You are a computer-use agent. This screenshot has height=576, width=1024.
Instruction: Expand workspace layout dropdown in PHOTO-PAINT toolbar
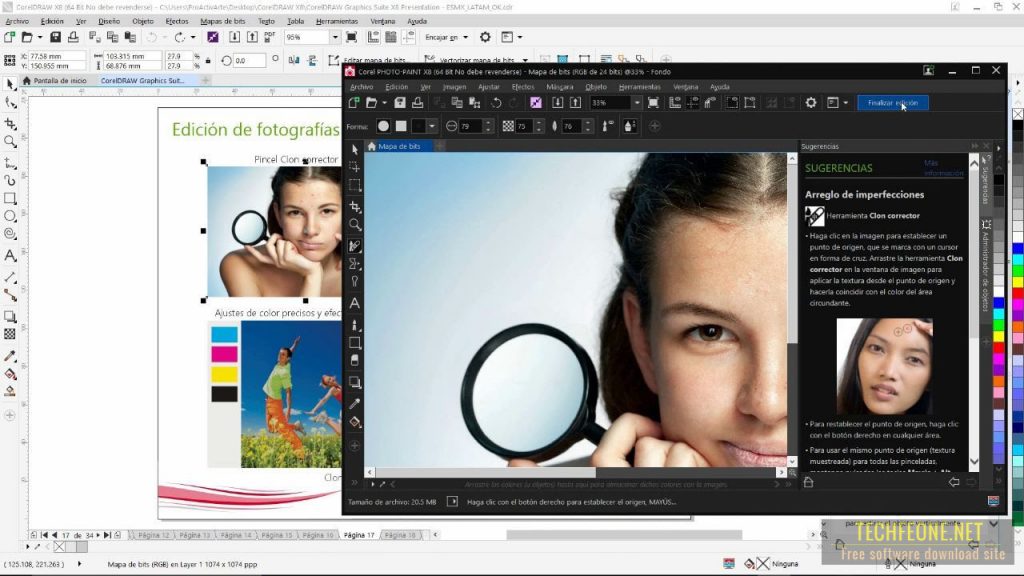pyautogui.click(x=846, y=103)
